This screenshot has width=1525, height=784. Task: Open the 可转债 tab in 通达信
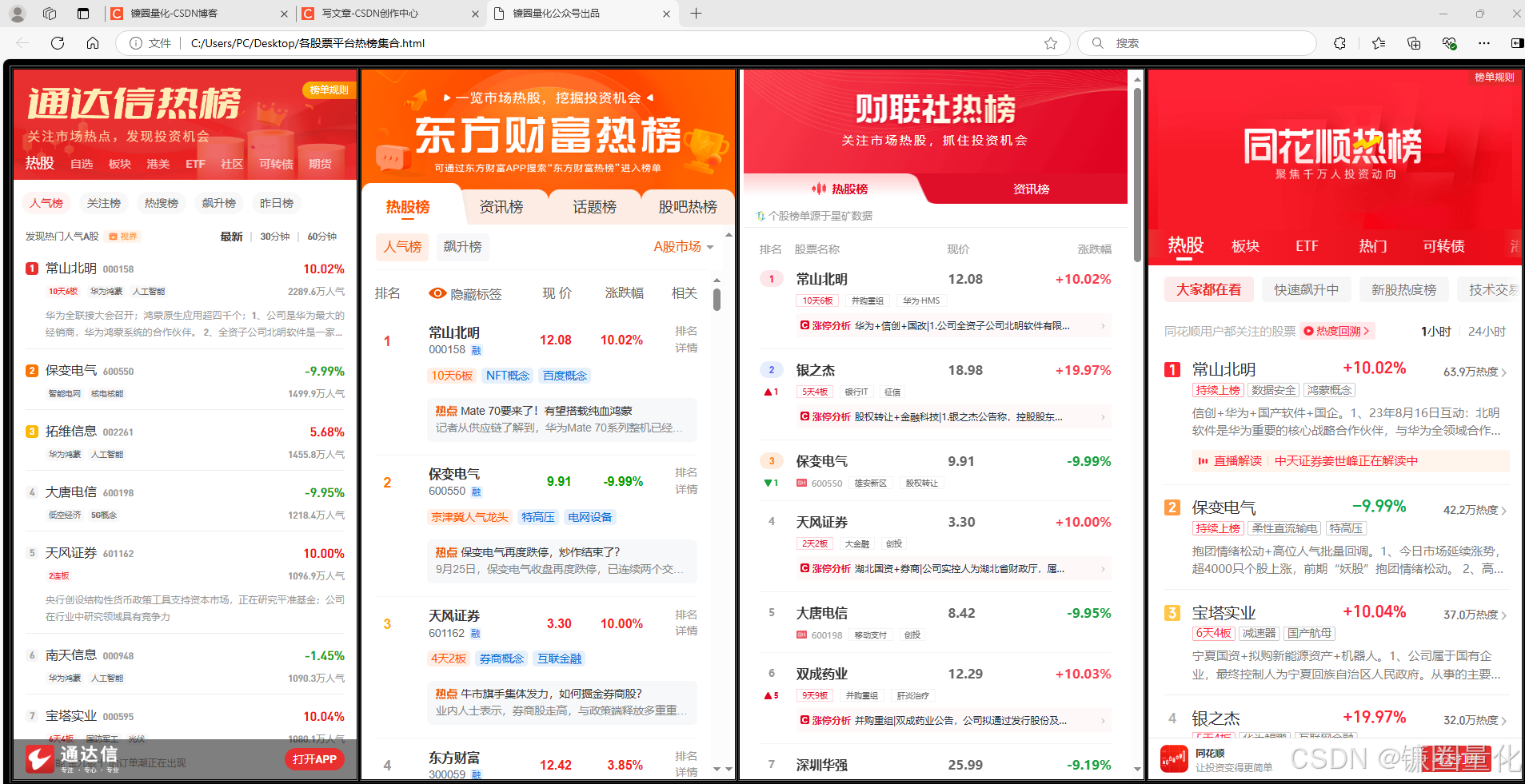276,164
